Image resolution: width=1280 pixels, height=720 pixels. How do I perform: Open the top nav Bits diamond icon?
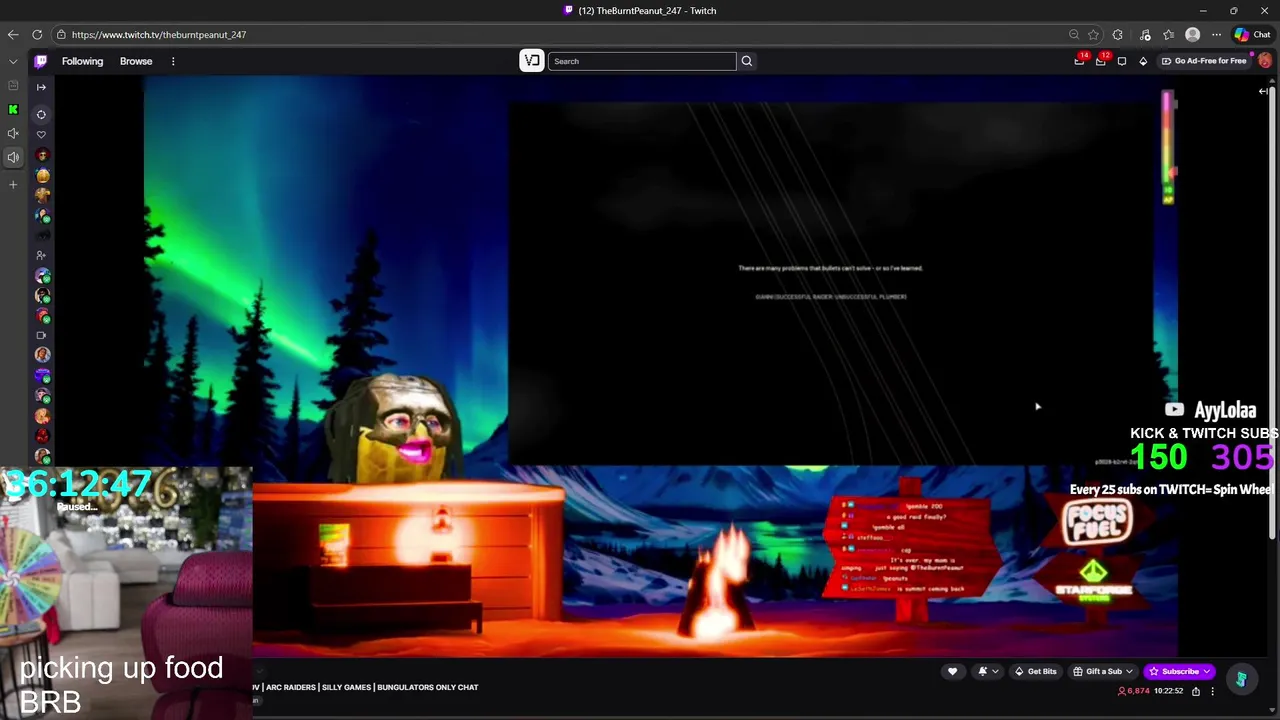coord(1143,61)
